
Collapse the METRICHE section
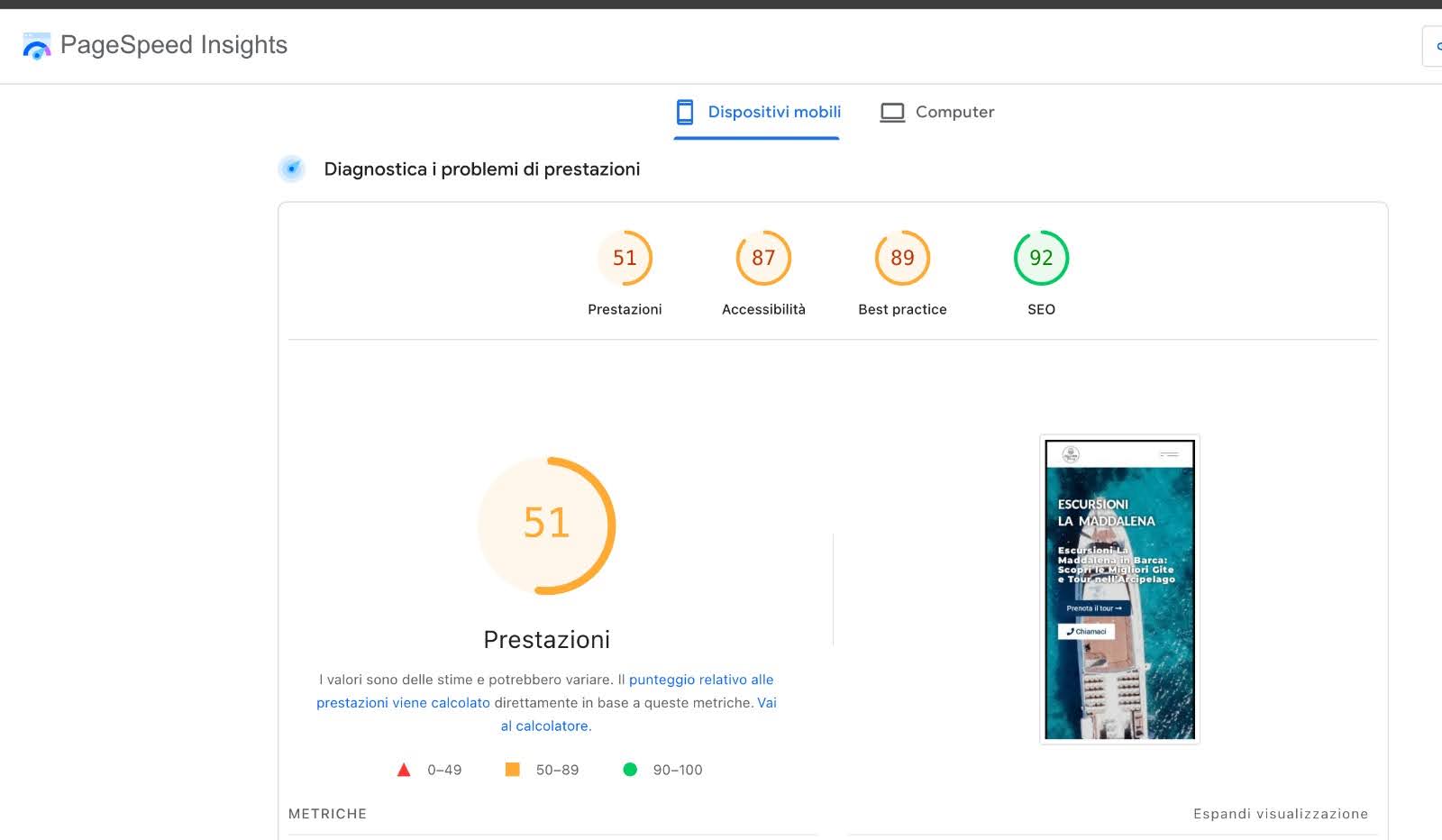pos(326,813)
